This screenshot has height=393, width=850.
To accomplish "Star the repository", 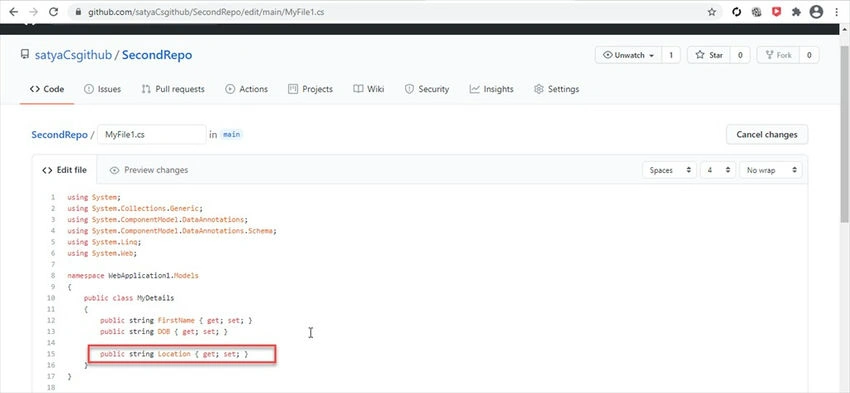I will 709,55.
